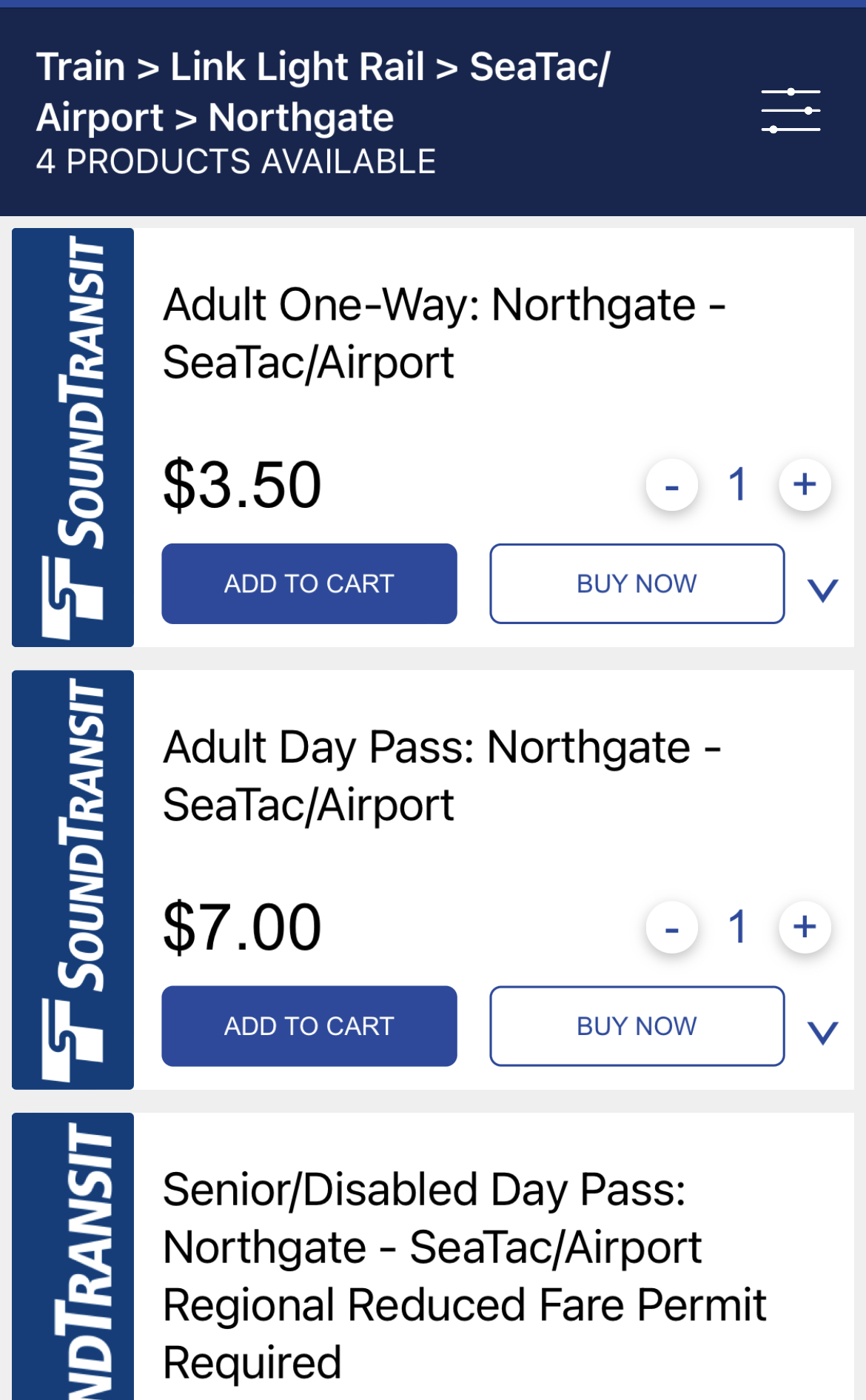Tap Sound Transit logo on Adult Day Pass
This screenshot has width=866, height=1400.
click(73, 880)
